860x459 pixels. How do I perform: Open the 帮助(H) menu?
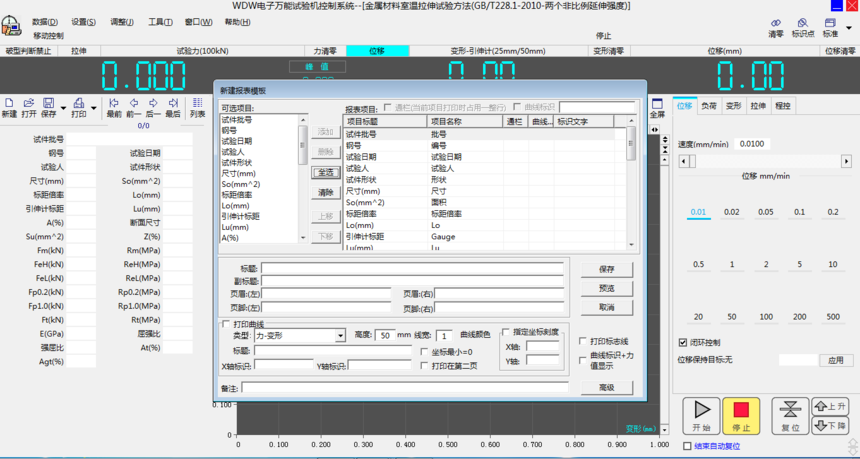click(x=237, y=22)
